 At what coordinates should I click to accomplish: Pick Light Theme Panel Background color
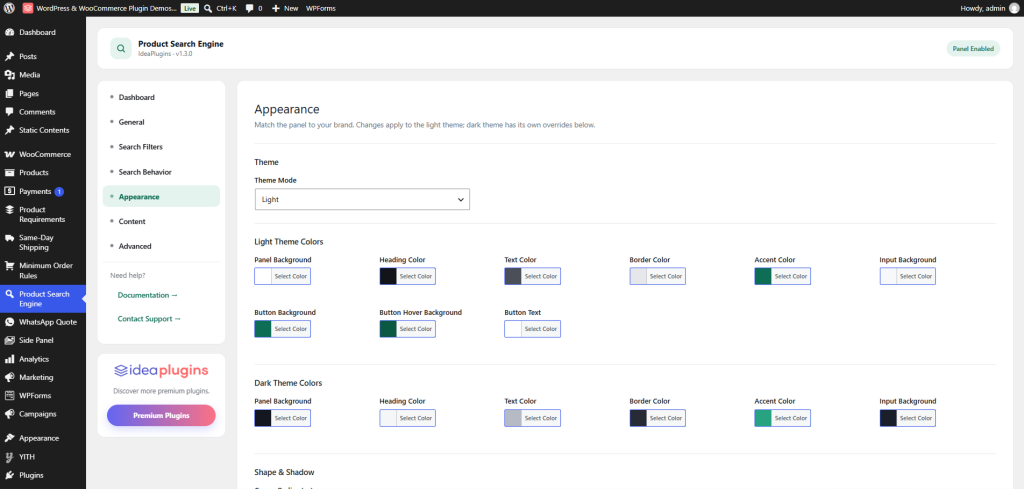pos(282,276)
